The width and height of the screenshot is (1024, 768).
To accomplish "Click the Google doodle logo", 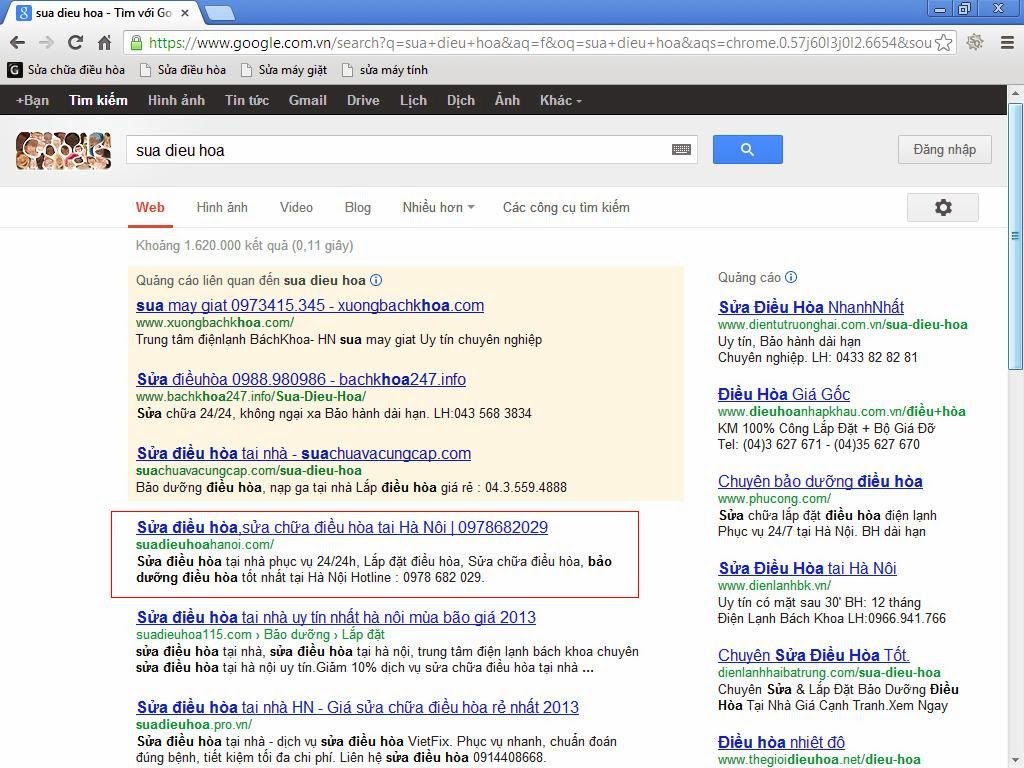I will tap(63, 150).
